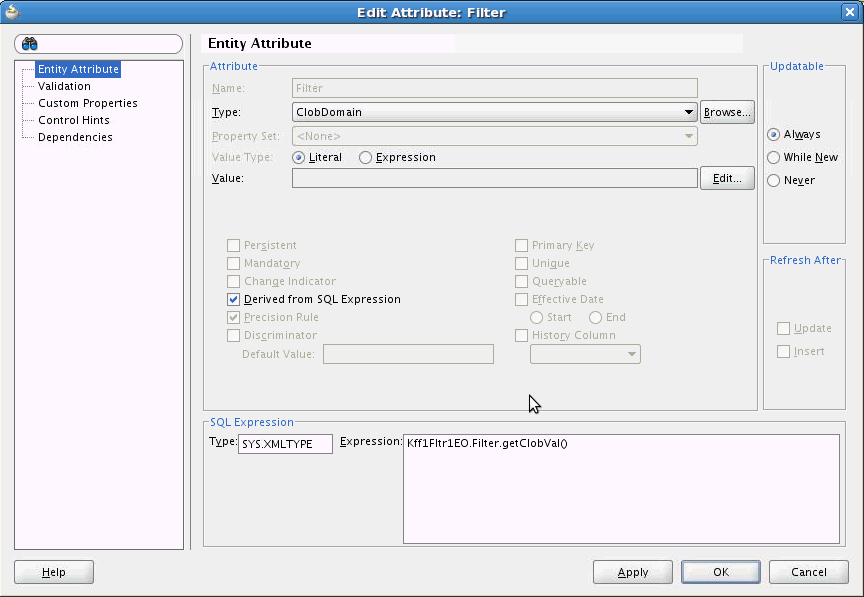
Task: Toggle the Discriminator checkbox
Action: pos(234,335)
